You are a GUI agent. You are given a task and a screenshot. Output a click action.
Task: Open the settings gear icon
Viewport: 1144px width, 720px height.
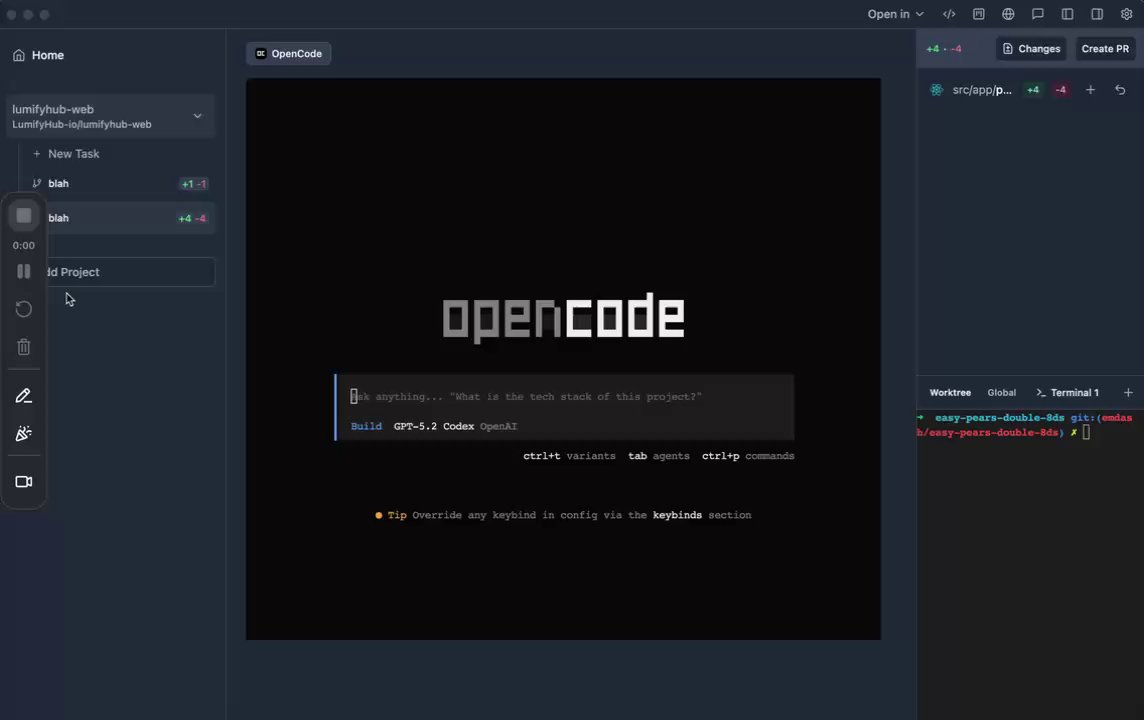(x=1126, y=14)
